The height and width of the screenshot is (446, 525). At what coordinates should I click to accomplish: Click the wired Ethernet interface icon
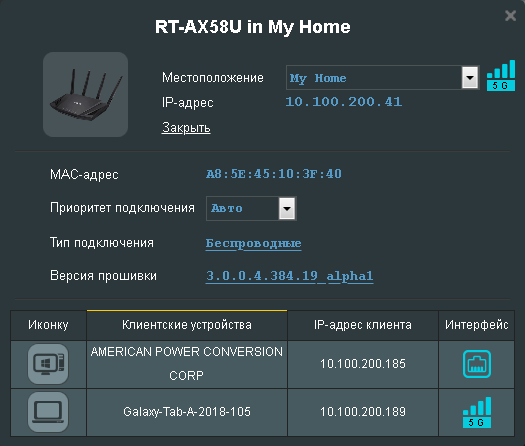pos(477,364)
